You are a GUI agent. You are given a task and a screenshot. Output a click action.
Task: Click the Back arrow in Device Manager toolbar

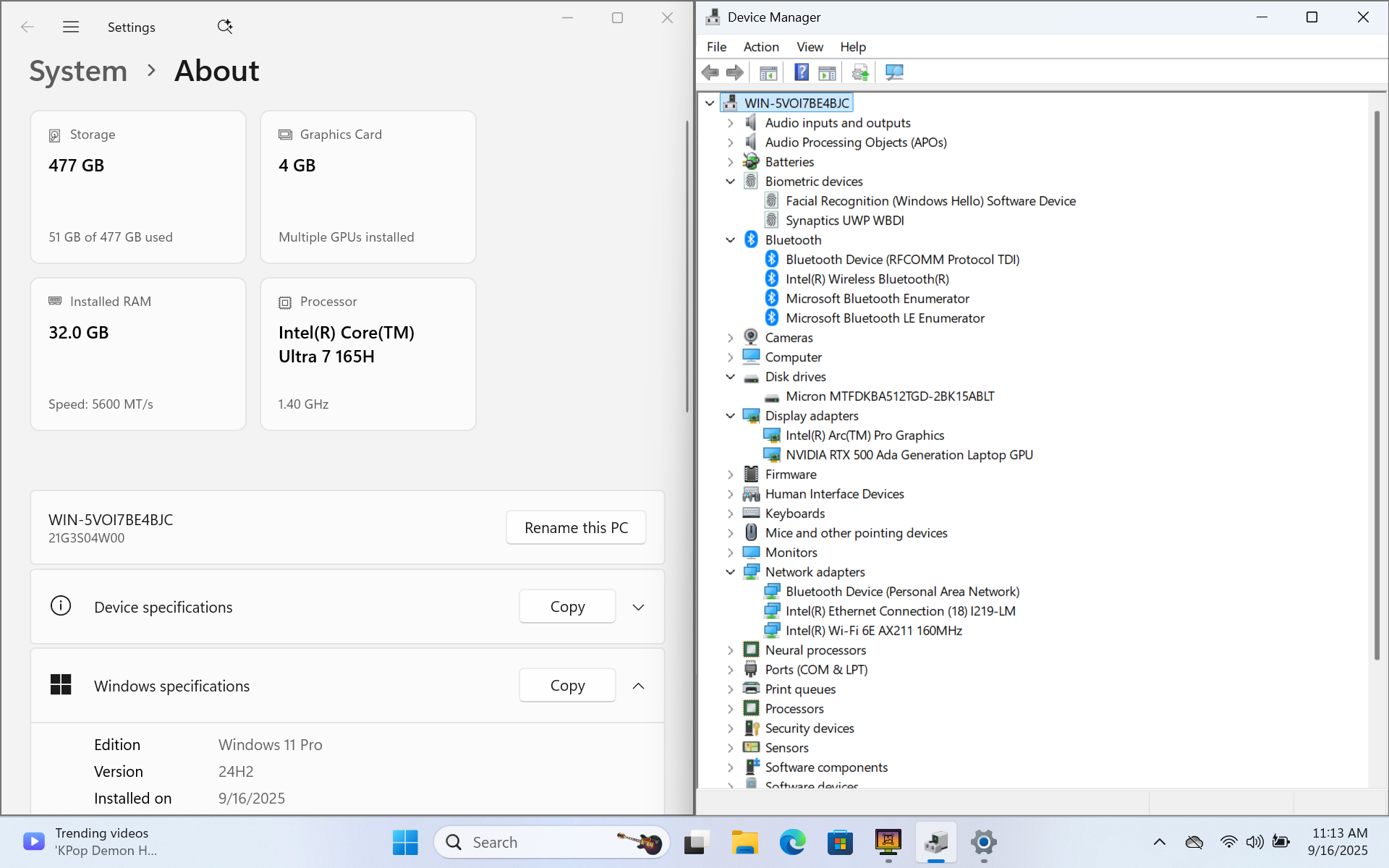tap(710, 72)
